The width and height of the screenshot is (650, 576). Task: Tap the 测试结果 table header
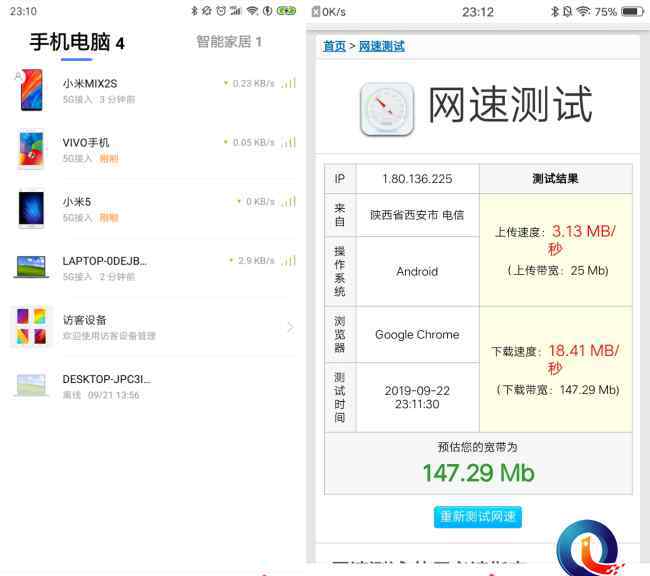click(555, 179)
